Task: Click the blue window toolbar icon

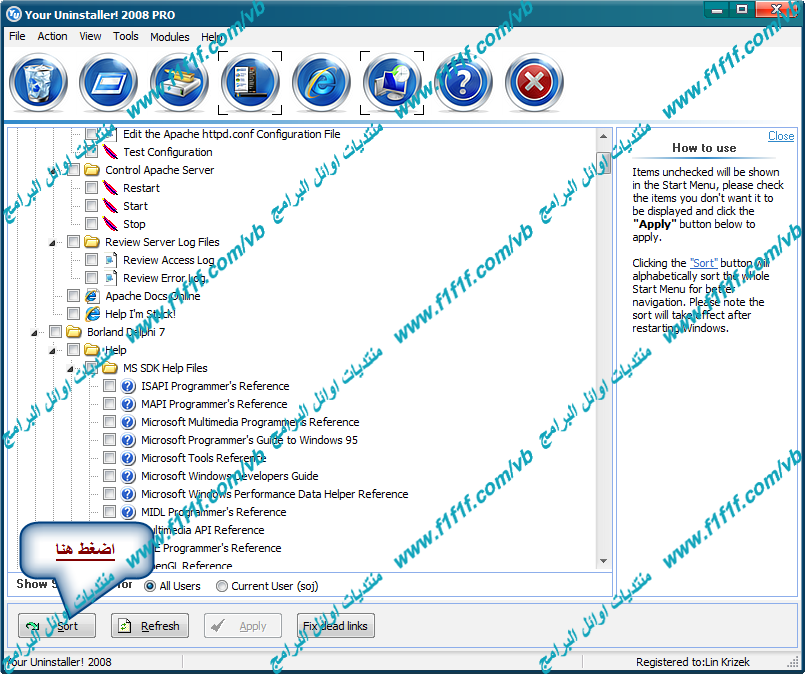Action: (x=108, y=83)
